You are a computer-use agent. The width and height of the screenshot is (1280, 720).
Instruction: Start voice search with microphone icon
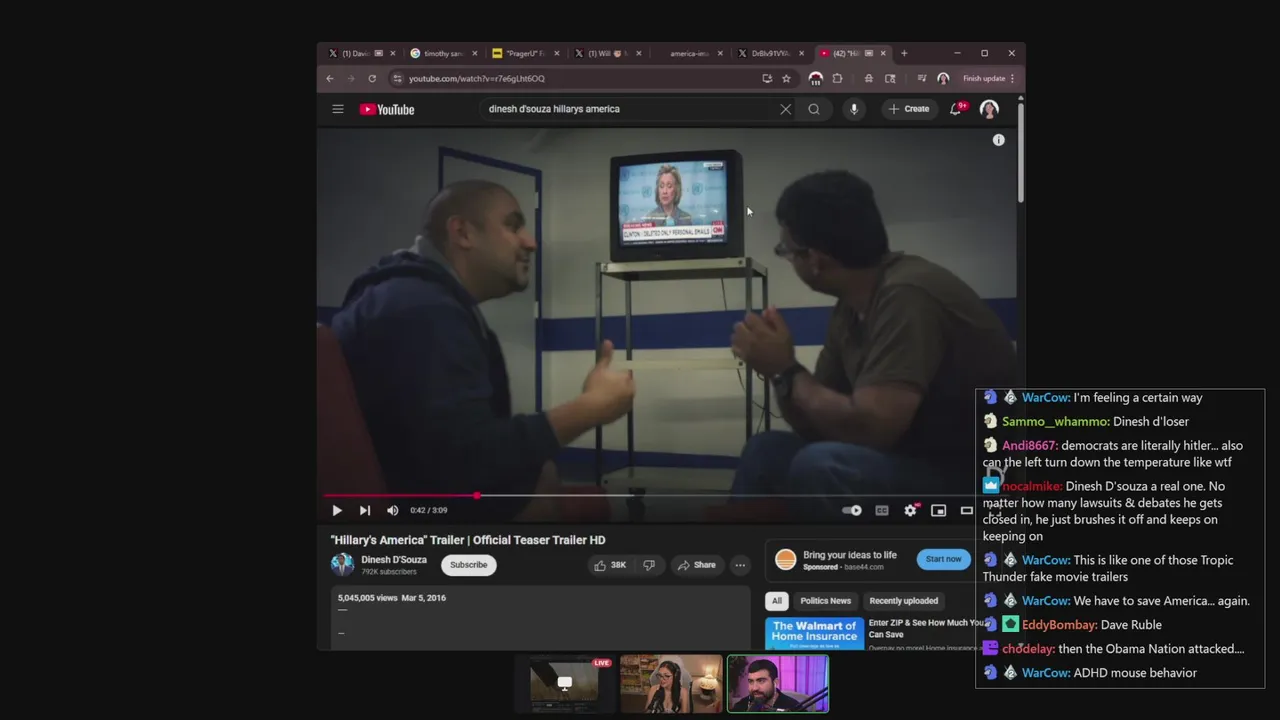coord(853,109)
